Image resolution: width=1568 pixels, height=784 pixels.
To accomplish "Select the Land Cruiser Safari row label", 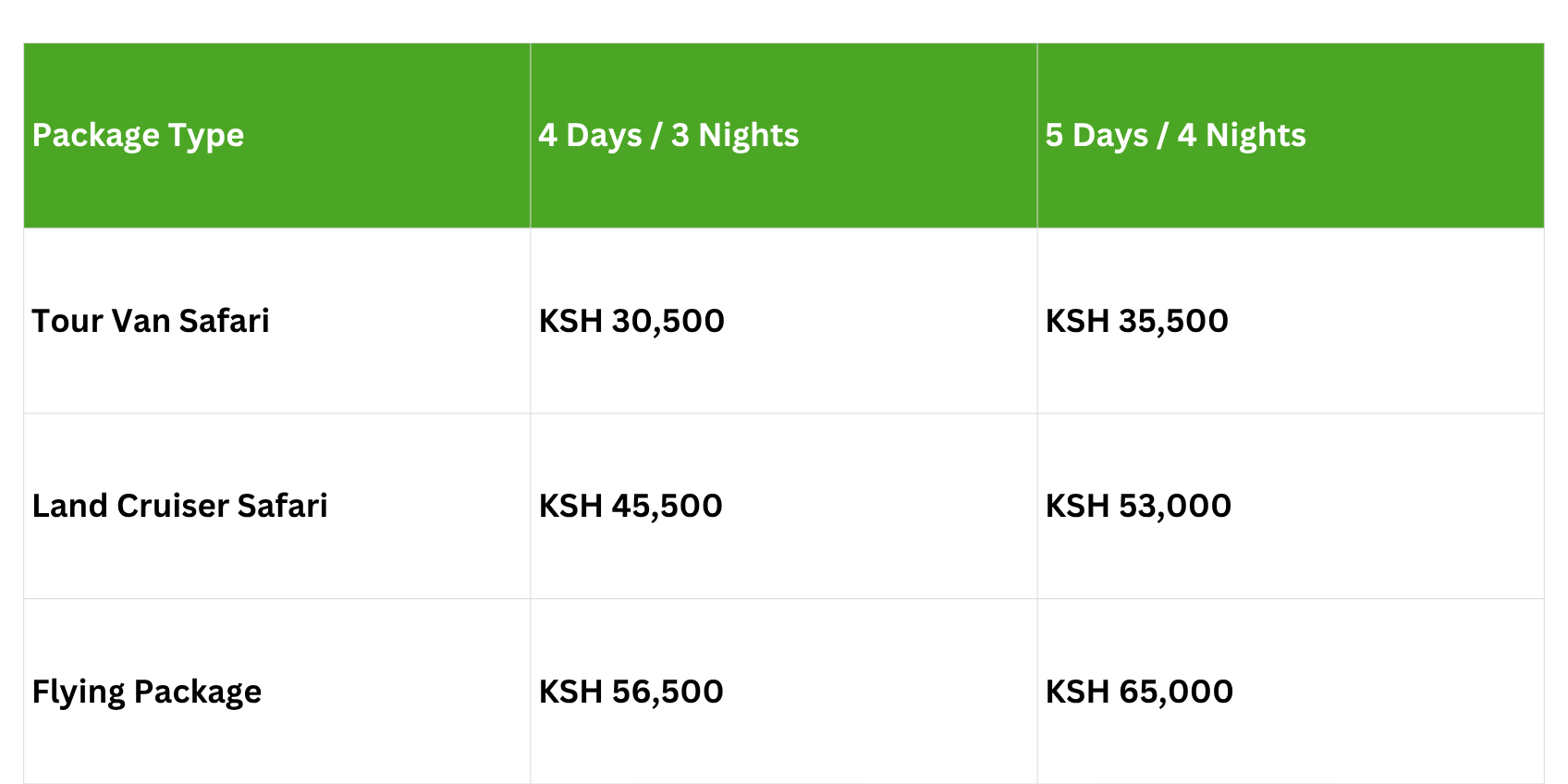I will point(179,506).
